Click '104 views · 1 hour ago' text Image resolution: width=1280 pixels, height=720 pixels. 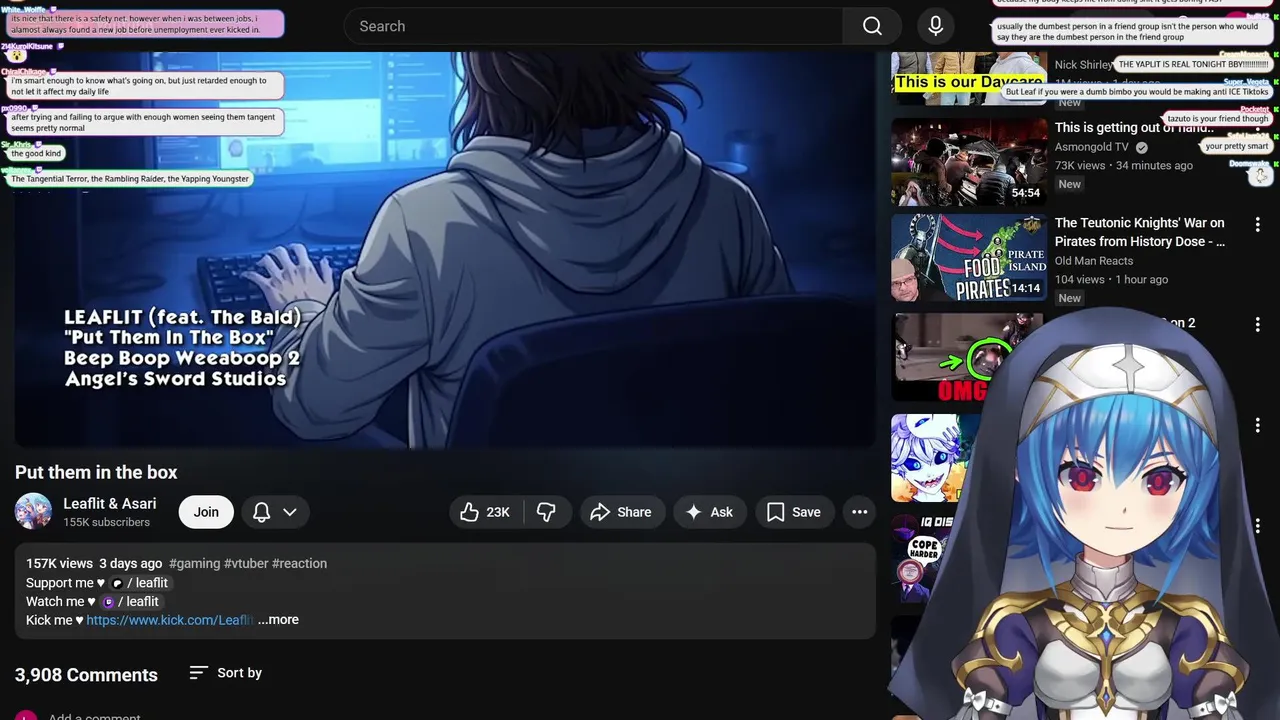1111,279
